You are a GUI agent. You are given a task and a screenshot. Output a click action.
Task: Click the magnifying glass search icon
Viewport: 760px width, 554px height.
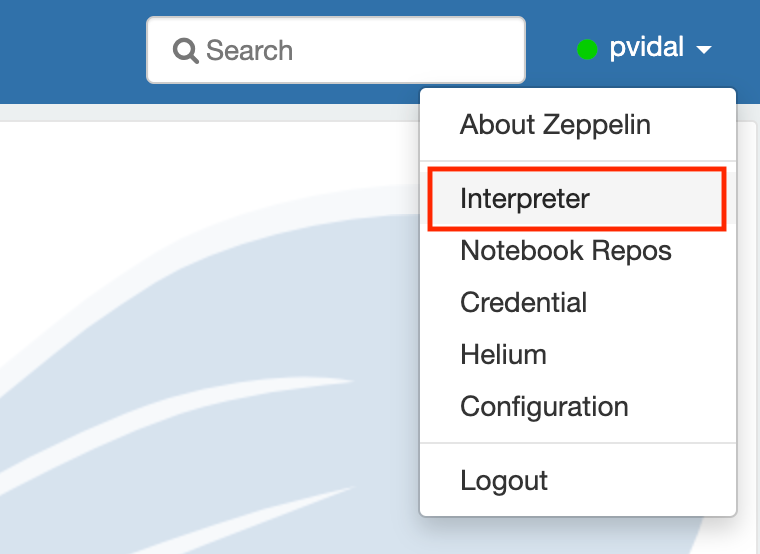(186, 50)
